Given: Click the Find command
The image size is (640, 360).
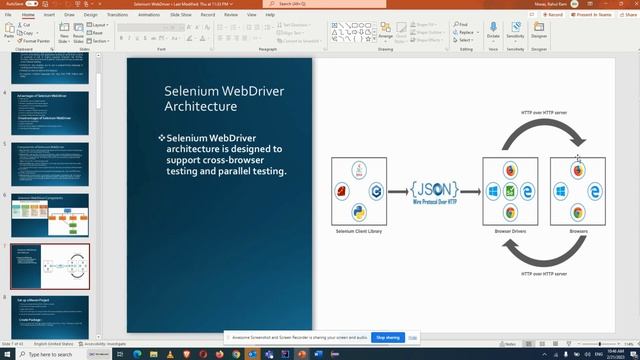Looking at the screenshot, I should 460,24.
